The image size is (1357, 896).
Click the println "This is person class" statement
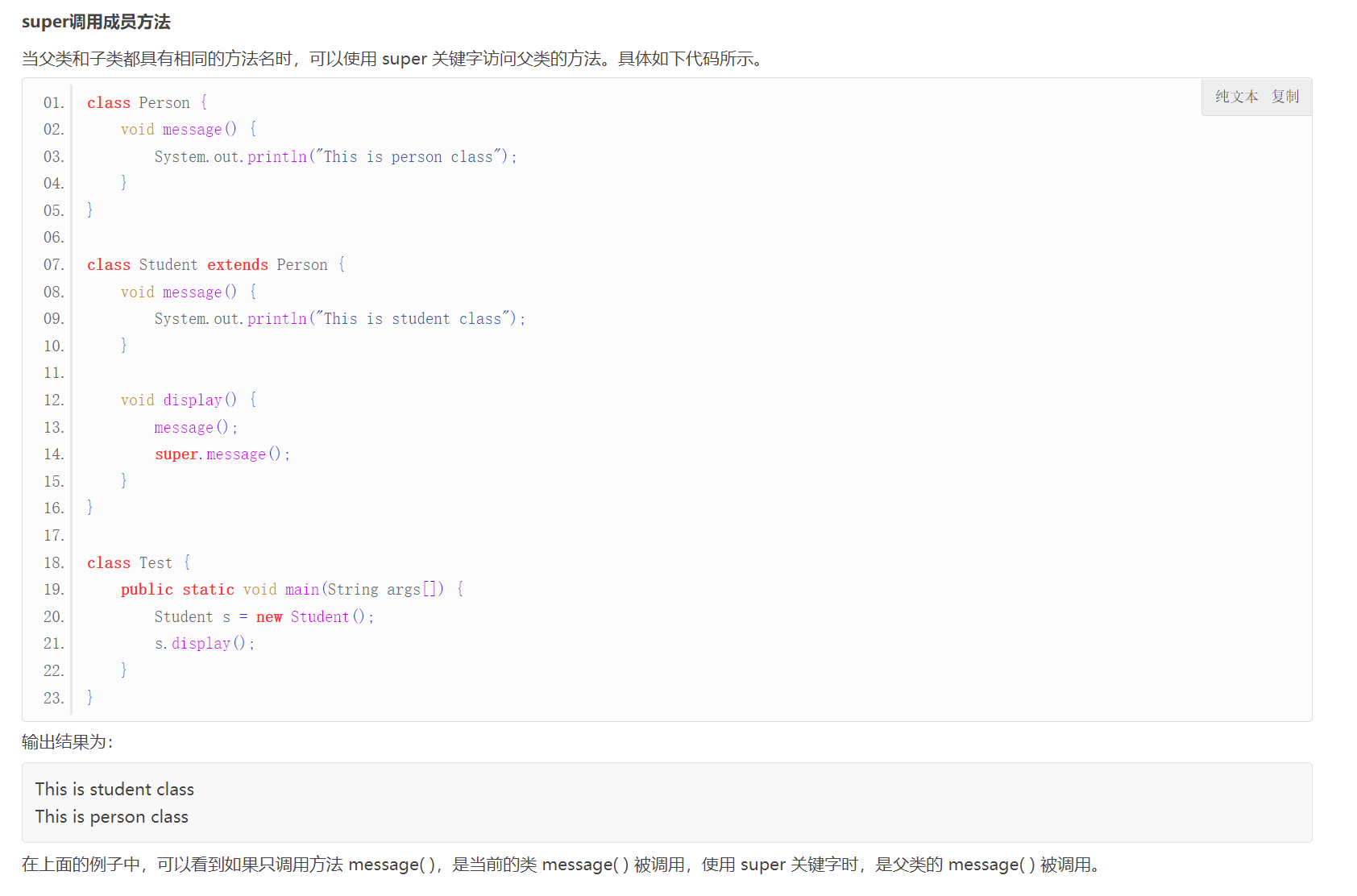(x=335, y=156)
